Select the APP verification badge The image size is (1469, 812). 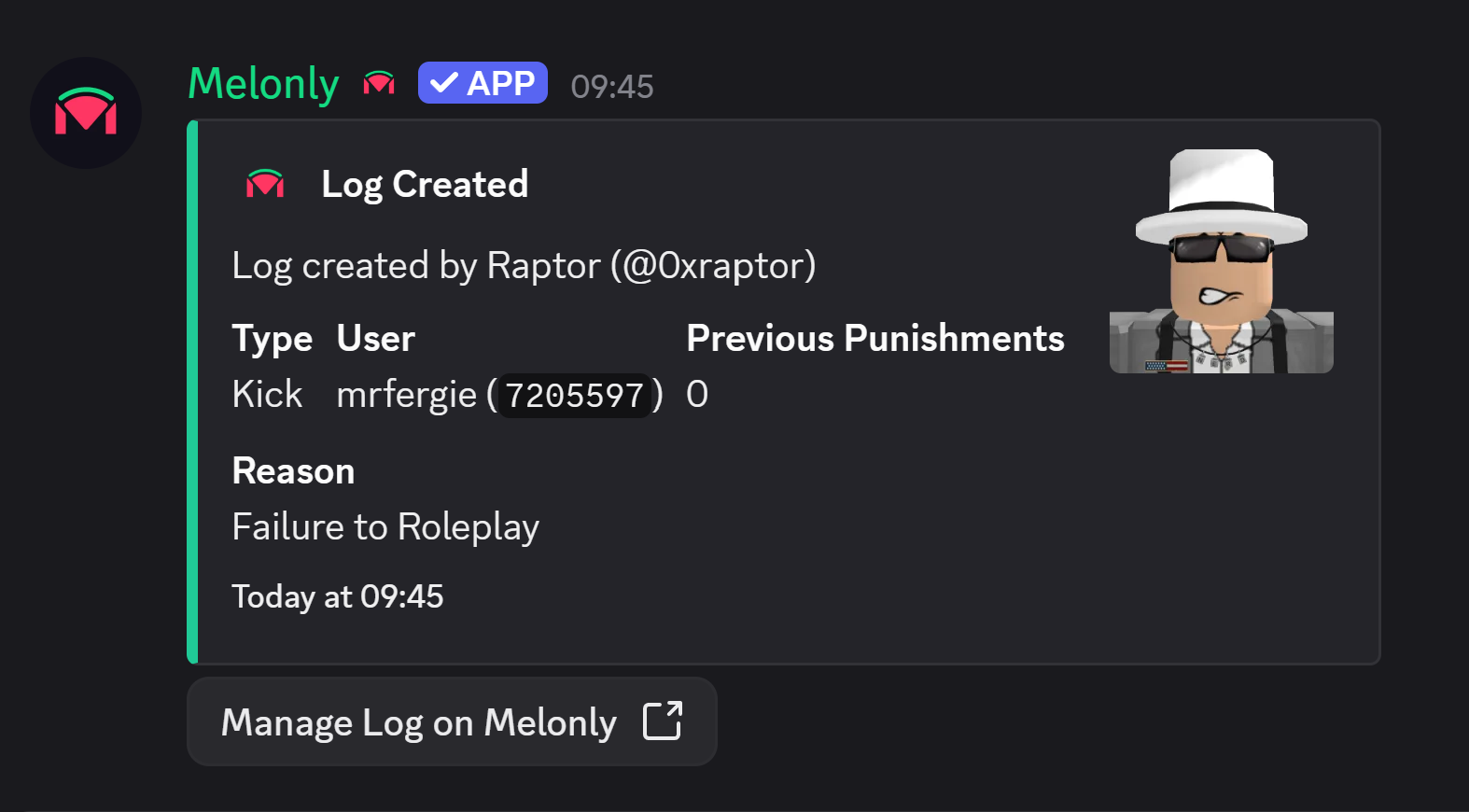[x=483, y=82]
